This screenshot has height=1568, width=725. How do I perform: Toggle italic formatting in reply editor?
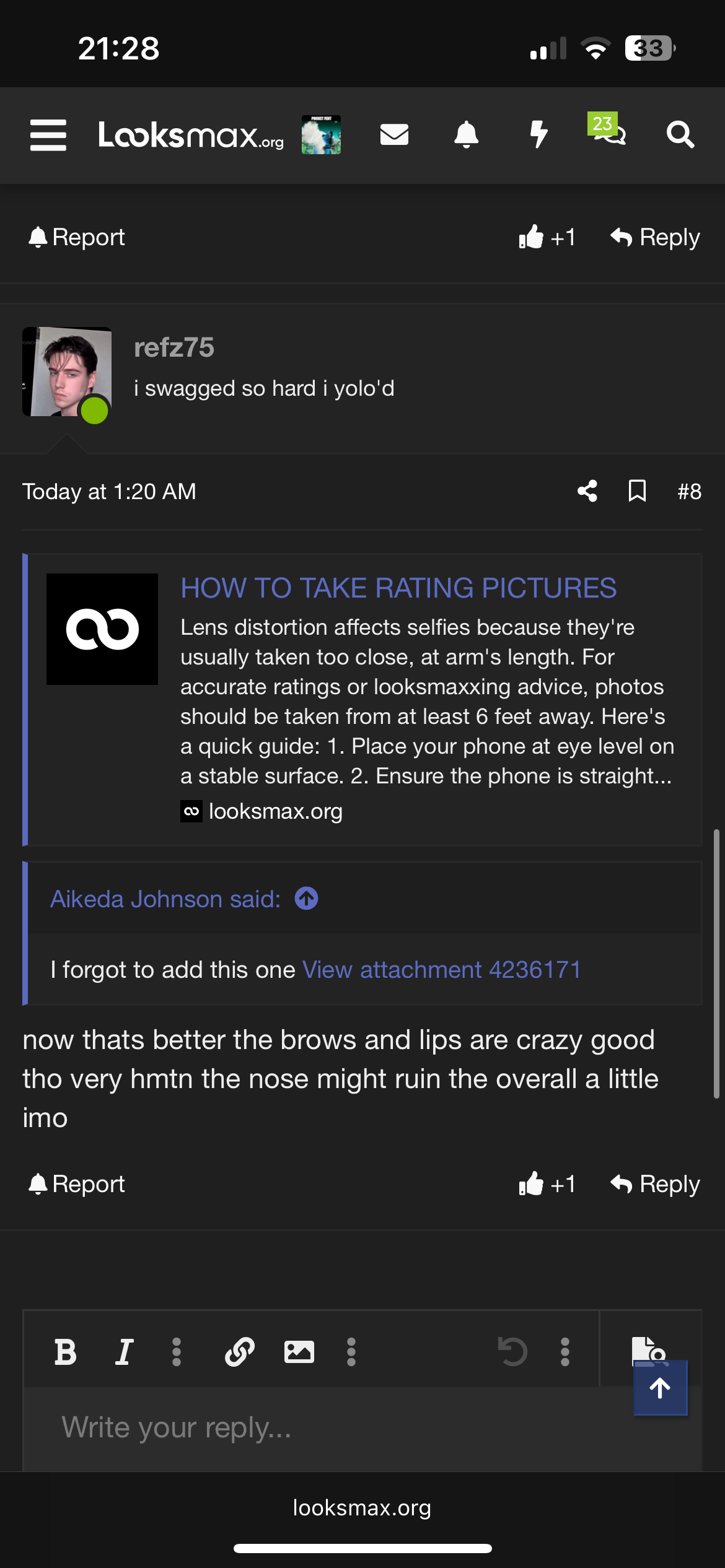tap(125, 1352)
